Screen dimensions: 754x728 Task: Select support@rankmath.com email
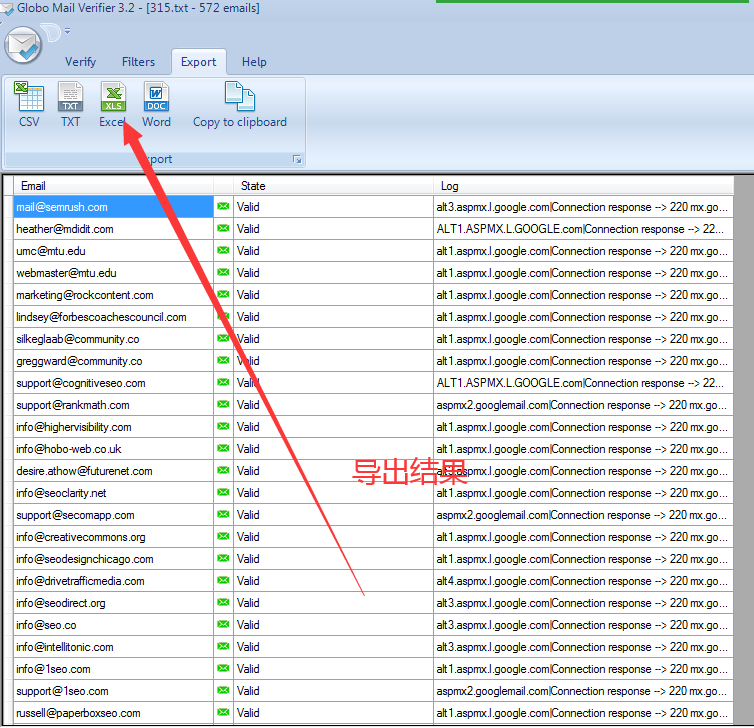pyautogui.click(x=113, y=405)
